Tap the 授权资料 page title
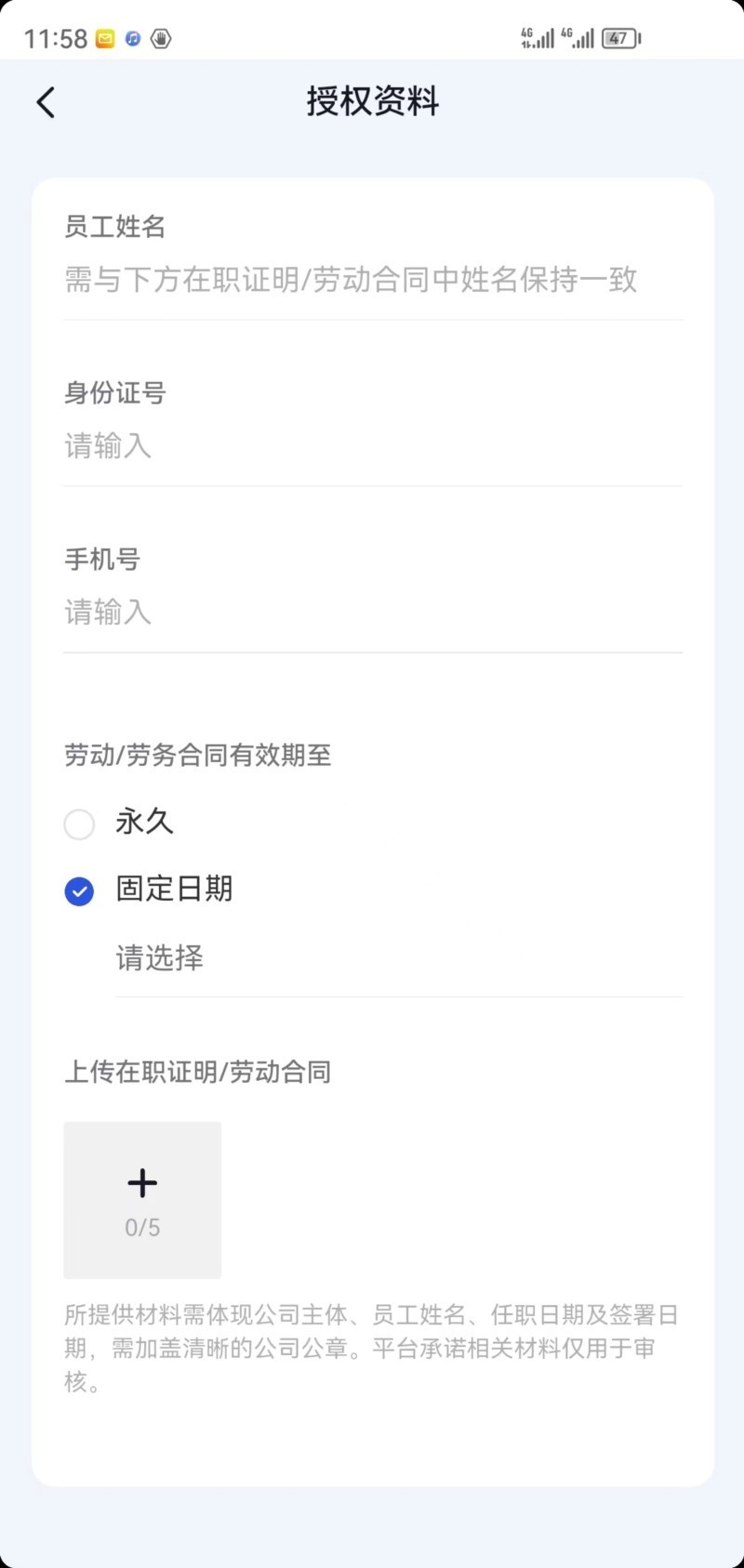 pyautogui.click(x=372, y=101)
